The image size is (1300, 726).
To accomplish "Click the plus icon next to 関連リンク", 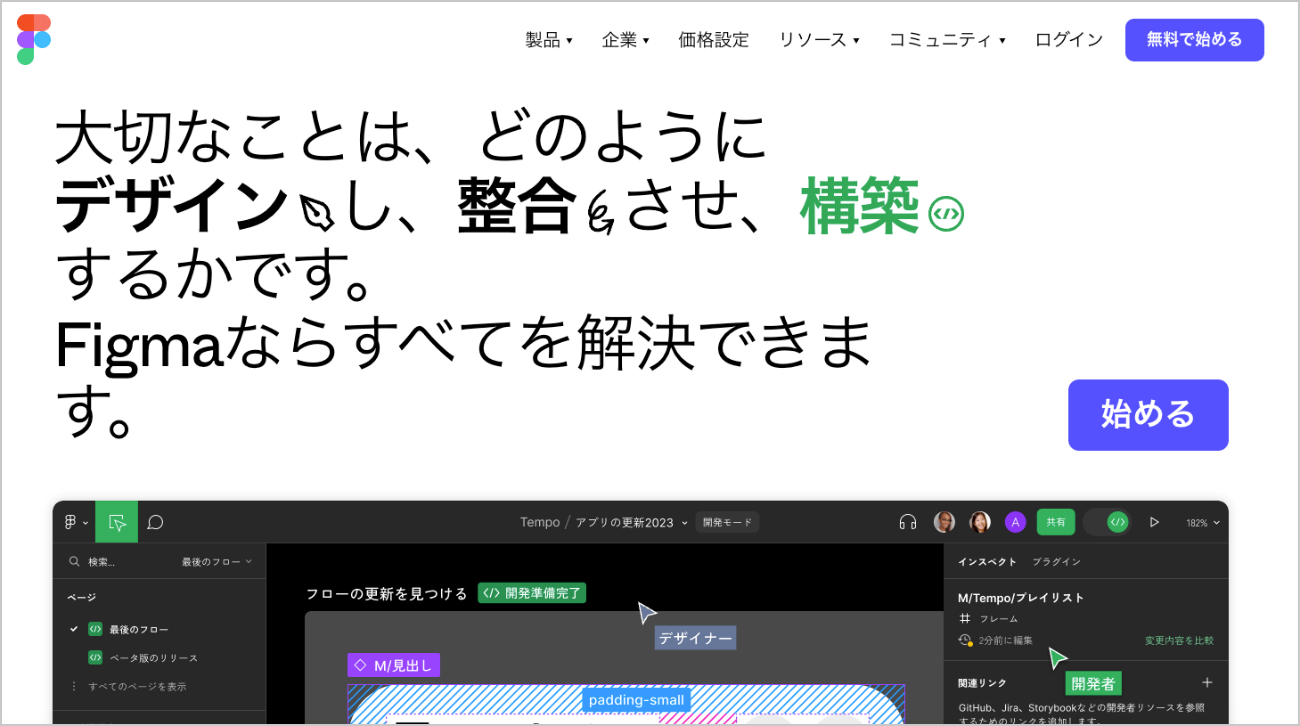I will 1207,683.
